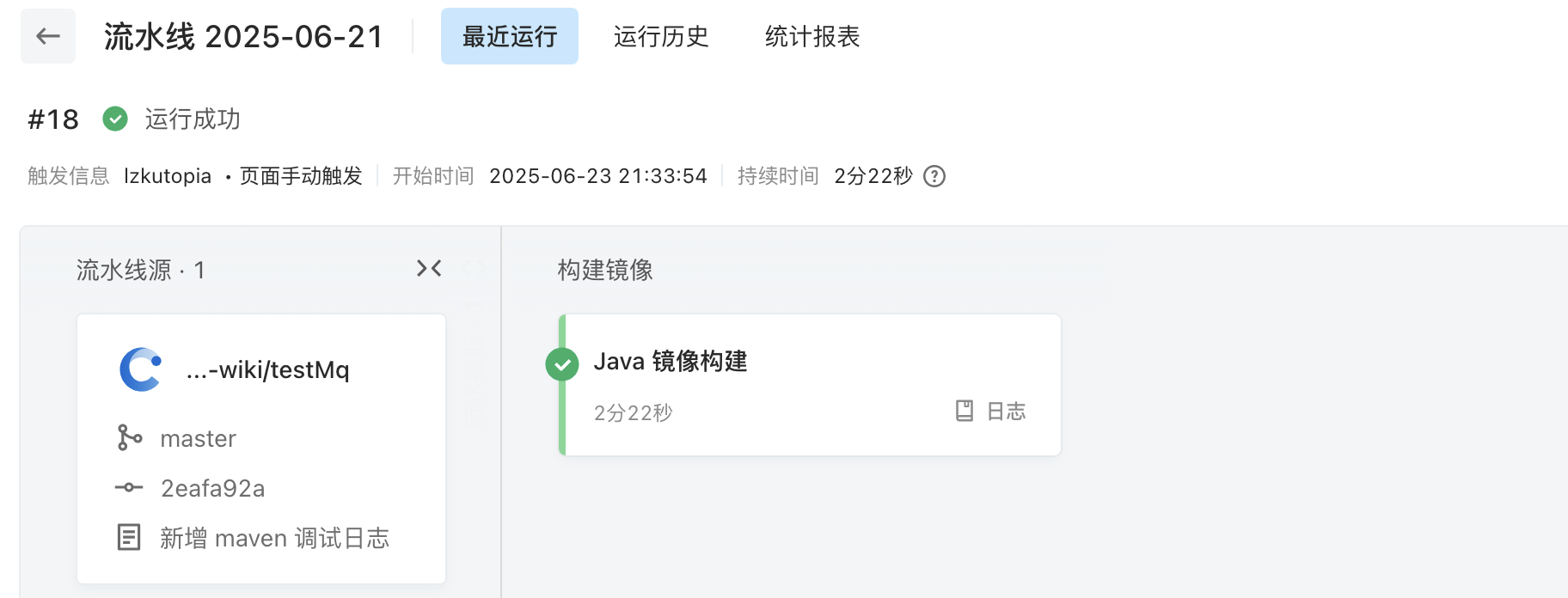Open the ...-wiki/testMq repository link
Screen dimensions: 1568x598
point(267,370)
